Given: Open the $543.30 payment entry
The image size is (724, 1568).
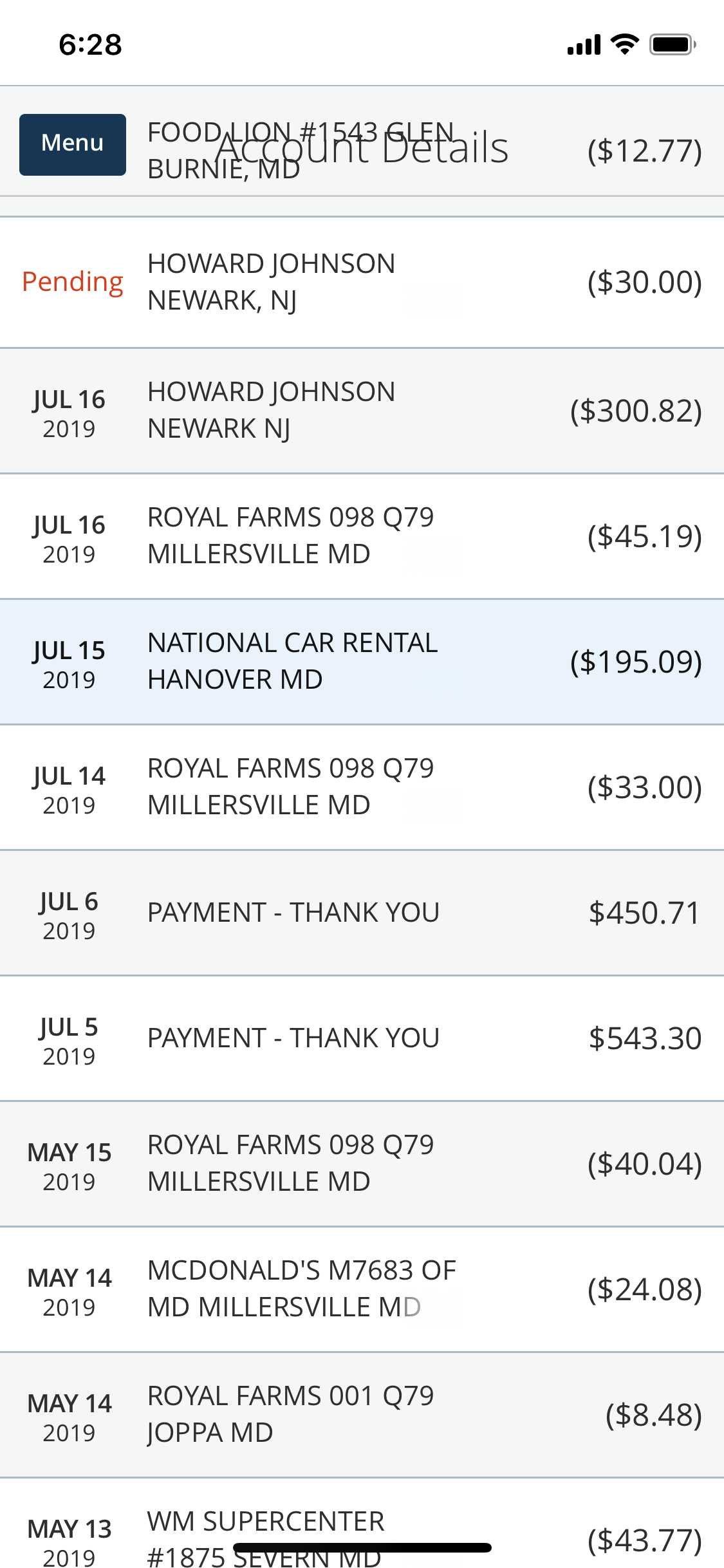Looking at the screenshot, I should 362,1038.
